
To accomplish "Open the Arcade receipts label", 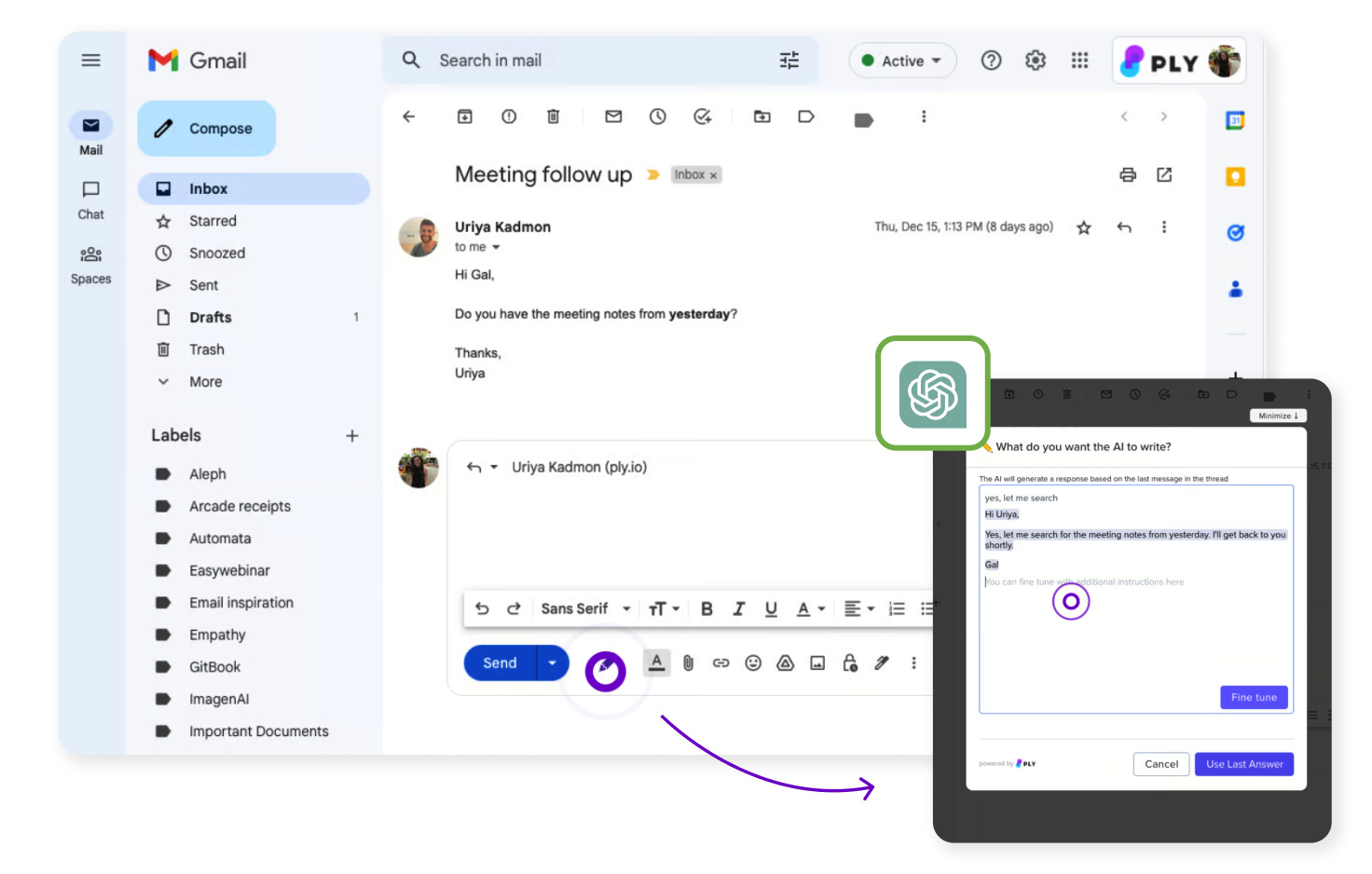I will click(240, 506).
